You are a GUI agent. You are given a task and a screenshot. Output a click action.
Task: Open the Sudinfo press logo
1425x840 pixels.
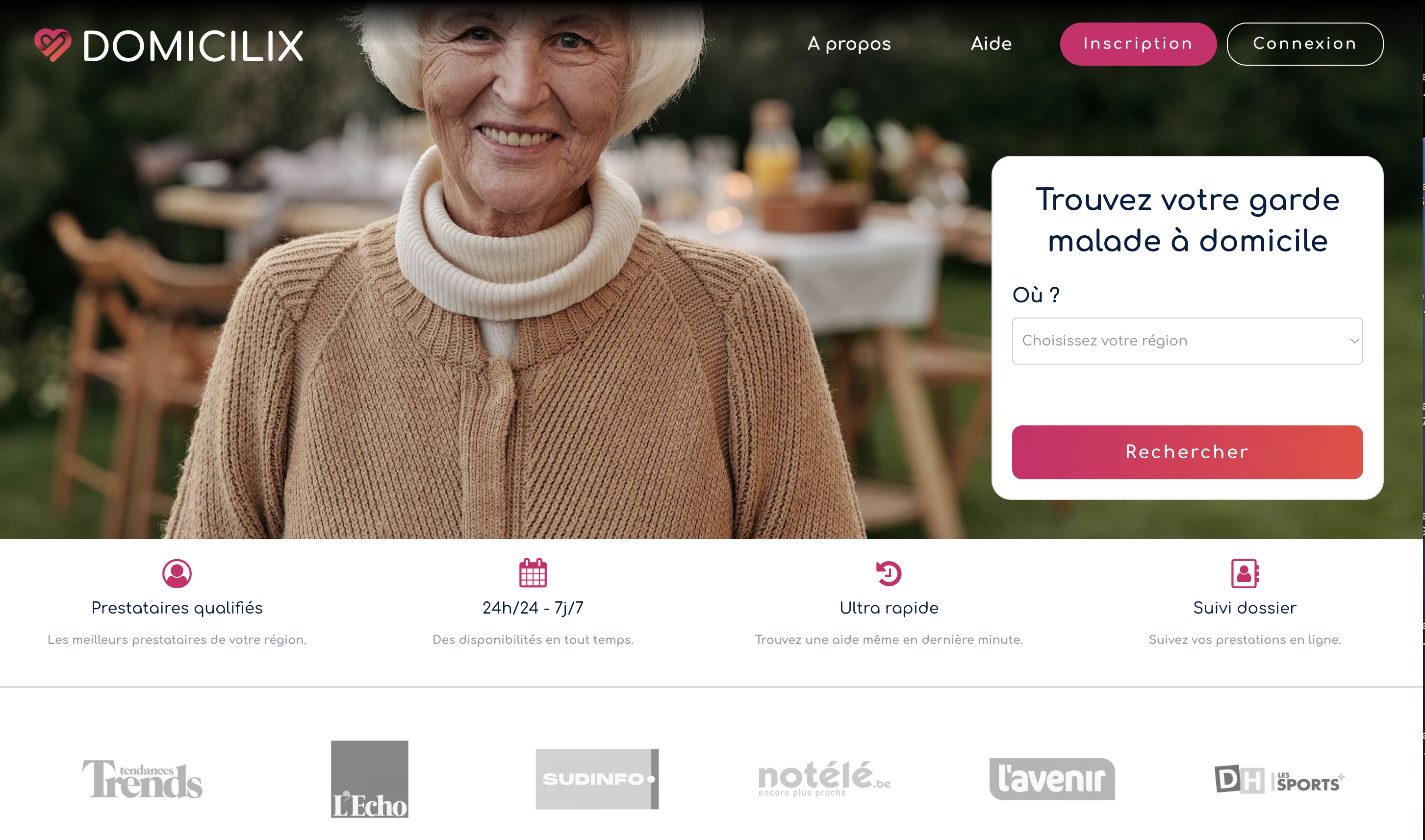point(597,779)
